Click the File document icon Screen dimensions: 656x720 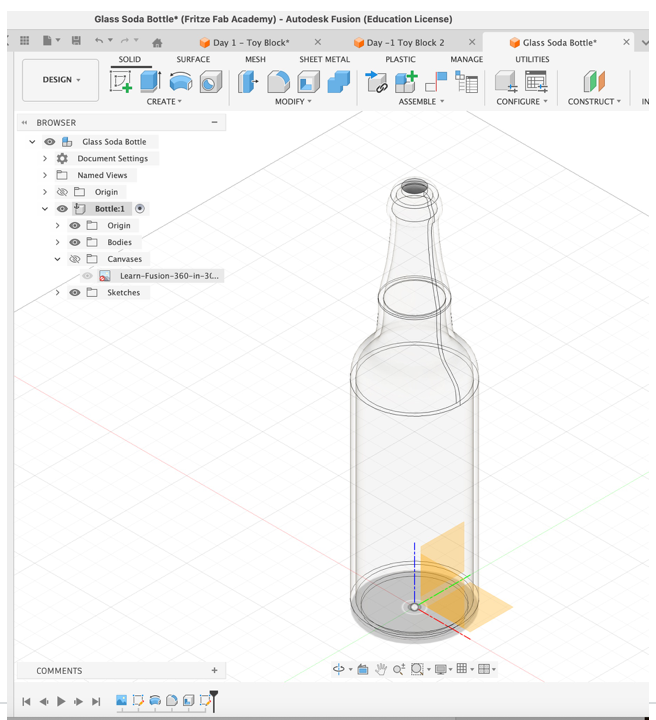(x=47, y=40)
